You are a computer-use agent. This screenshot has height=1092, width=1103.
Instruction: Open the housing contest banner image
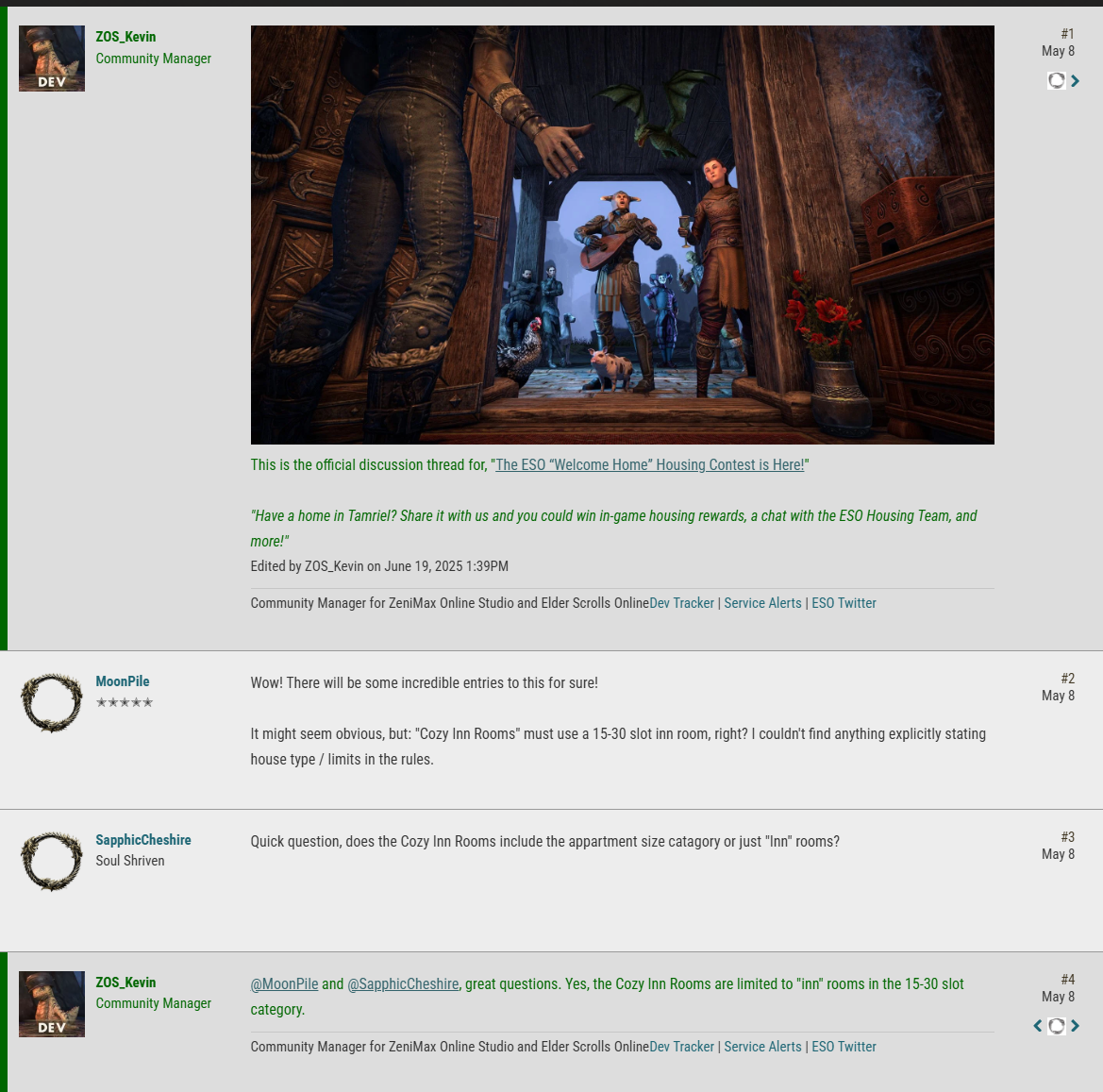[x=623, y=235]
